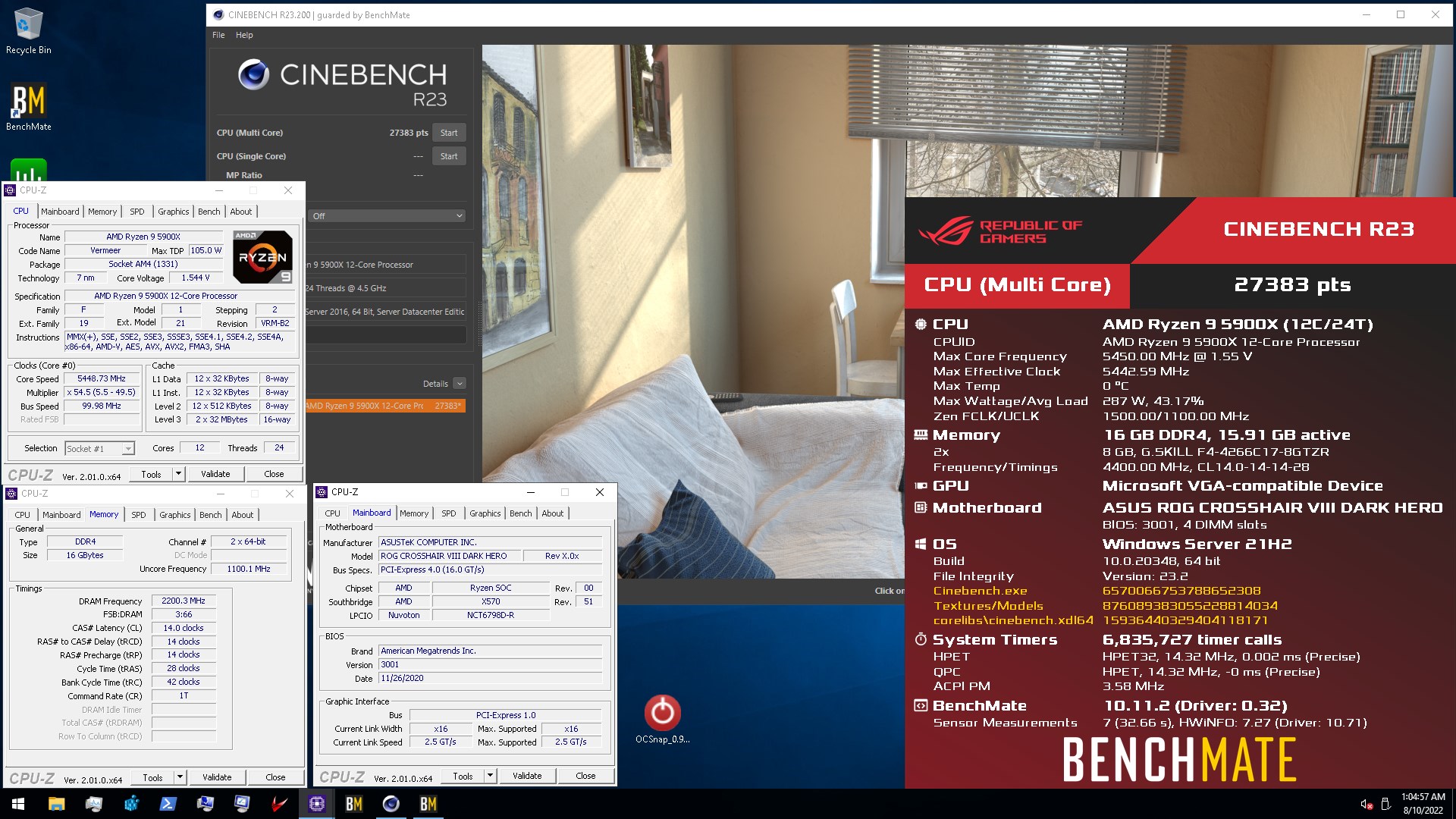This screenshot has width=1456, height=819.
Task: Switch to Bench tab in top CPU-Z window
Action: [209, 212]
